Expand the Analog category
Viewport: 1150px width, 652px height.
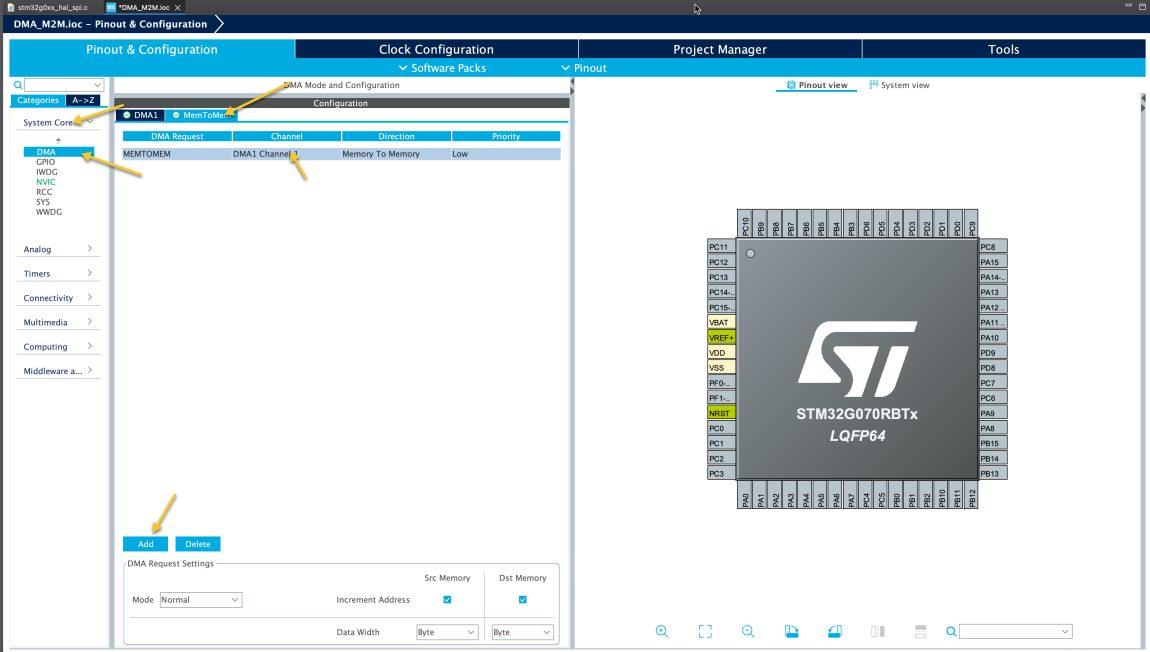coord(58,249)
